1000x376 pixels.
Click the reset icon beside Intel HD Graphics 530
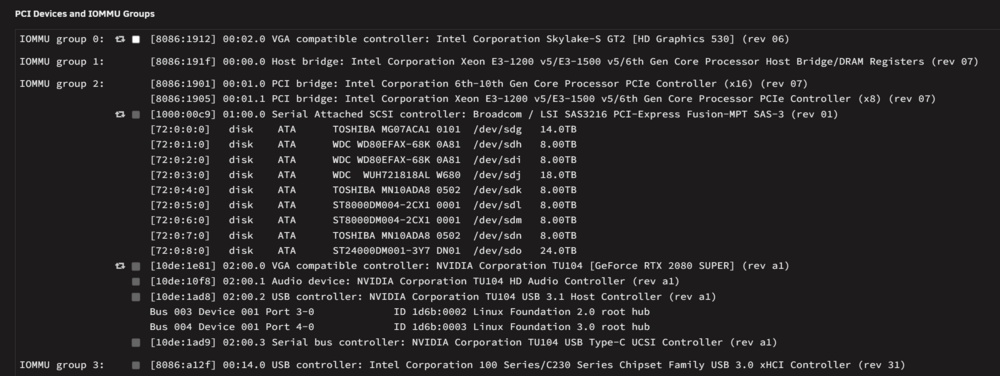click(120, 40)
